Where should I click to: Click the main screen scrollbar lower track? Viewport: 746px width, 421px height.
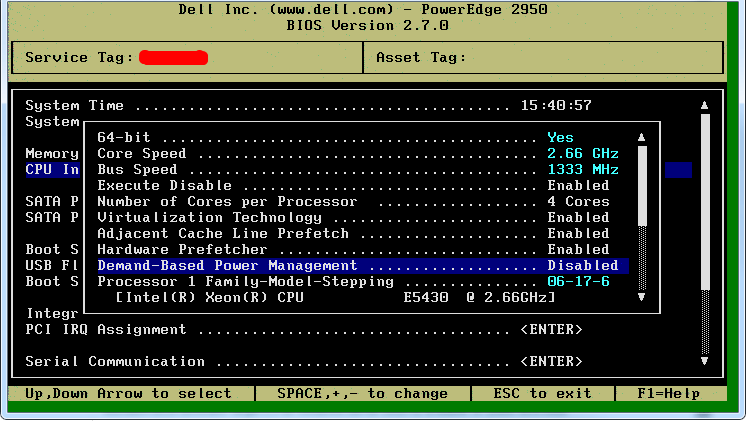[706, 322]
